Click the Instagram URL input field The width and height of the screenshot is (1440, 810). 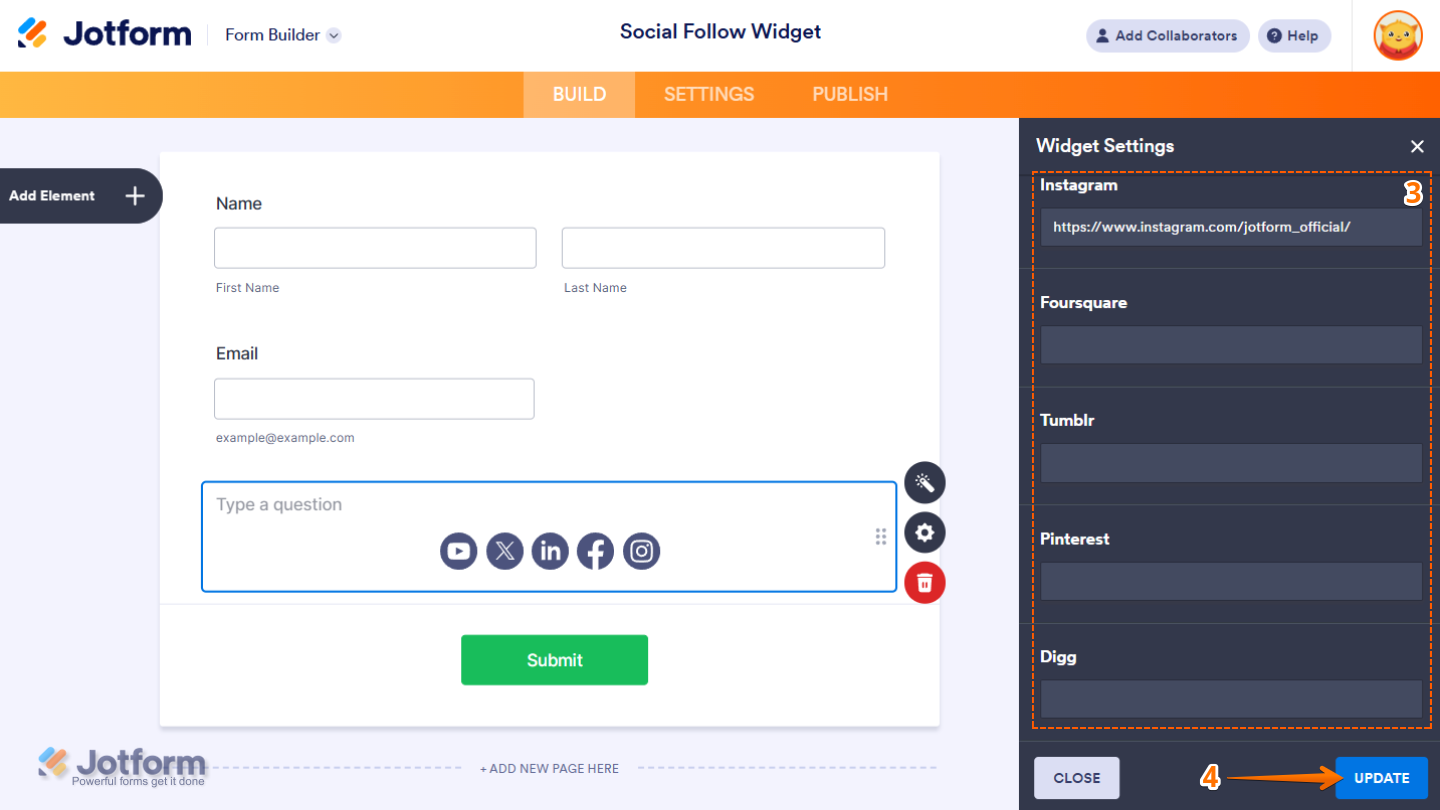click(x=1230, y=226)
